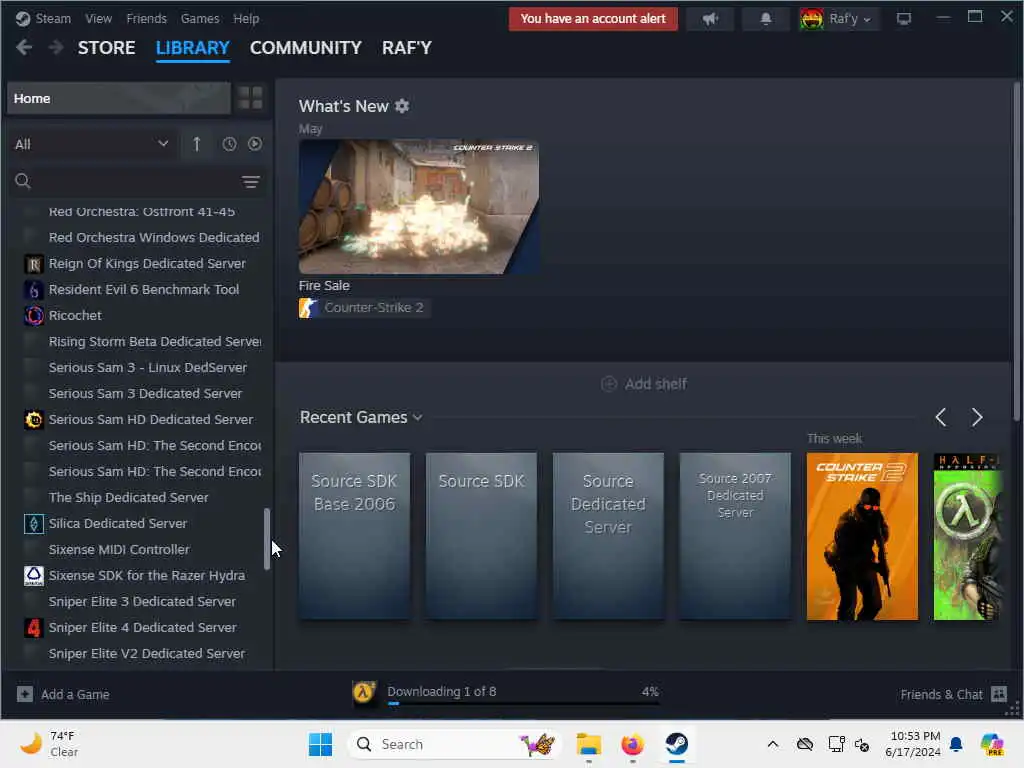Open the Fire Sale news thumbnail
1024x768 pixels.
pos(419,206)
